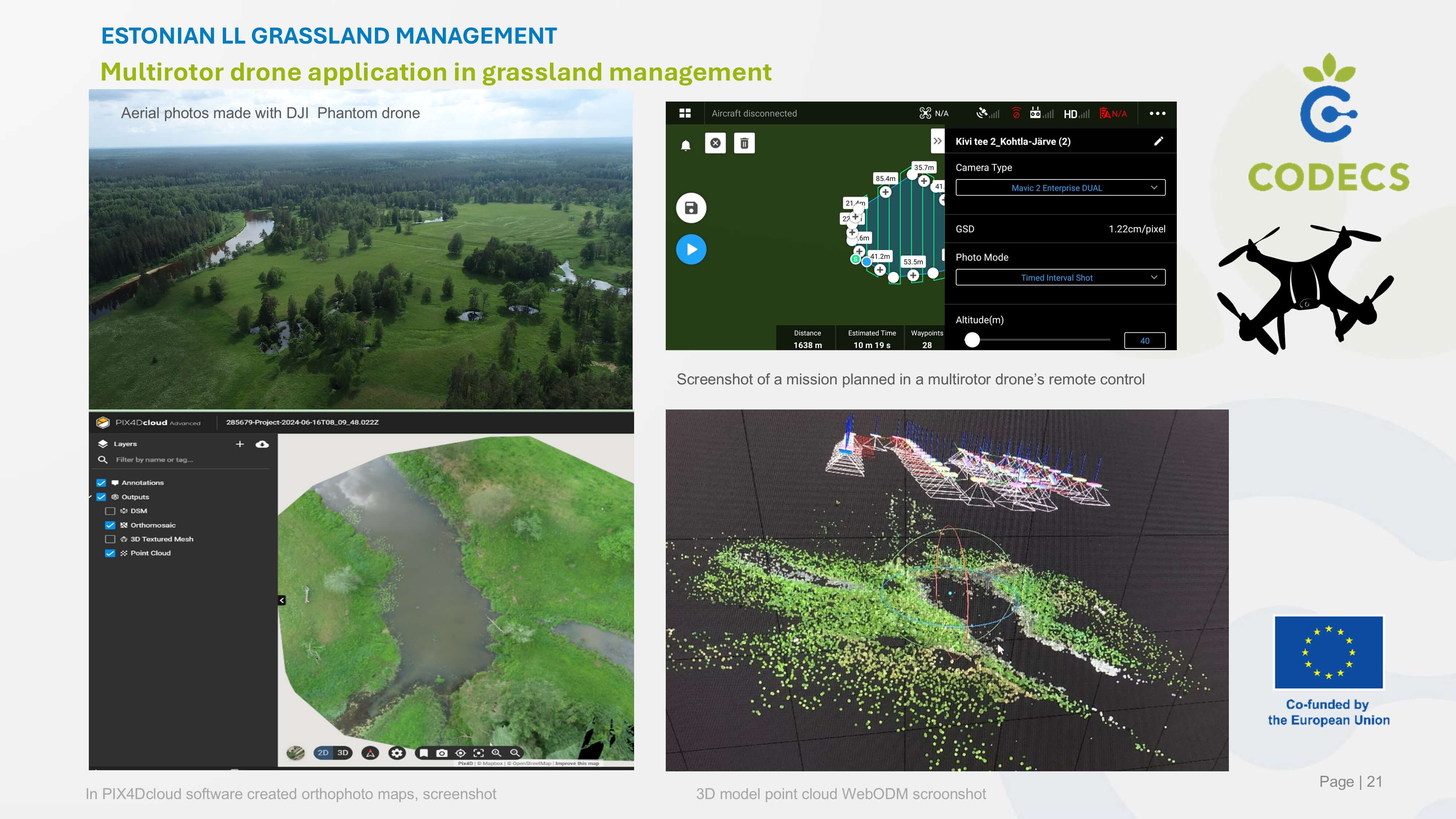This screenshot has height=819, width=1456.
Task: Click the fit-to-view frame icon
Action: tap(479, 753)
